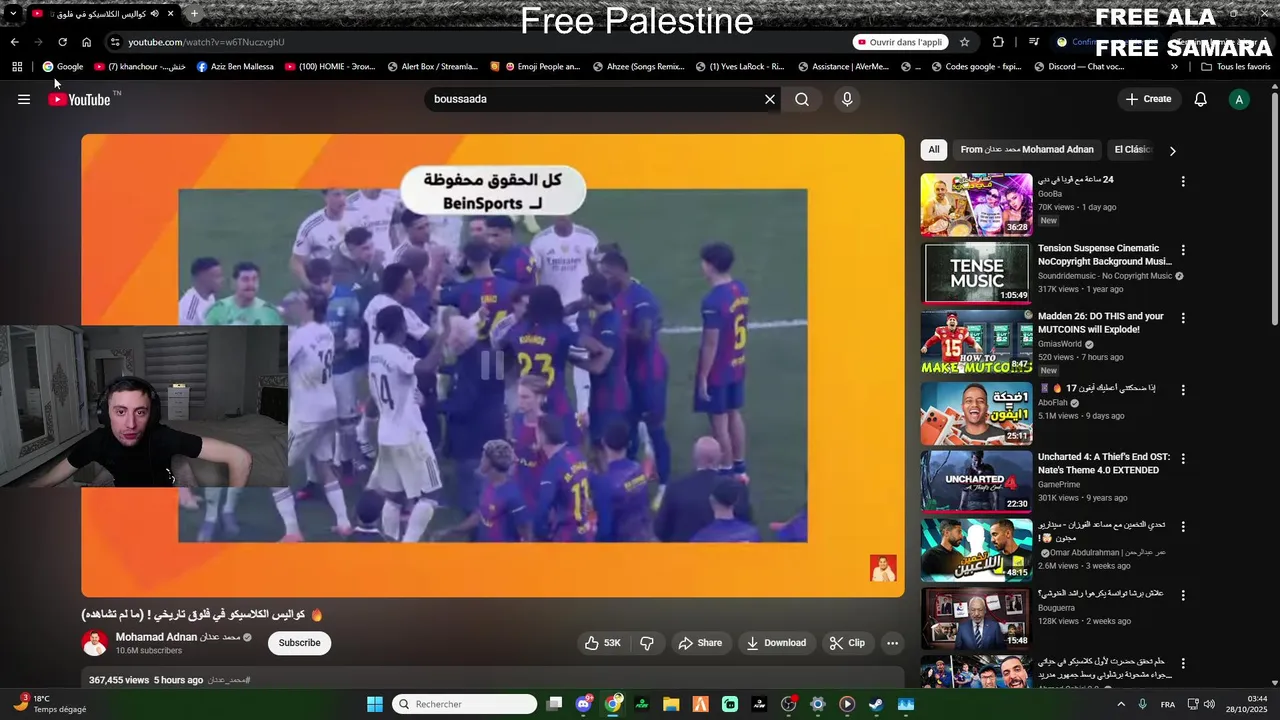This screenshot has width=1280, height=720.
Task: Like the video with thumbs up
Action: (603, 643)
